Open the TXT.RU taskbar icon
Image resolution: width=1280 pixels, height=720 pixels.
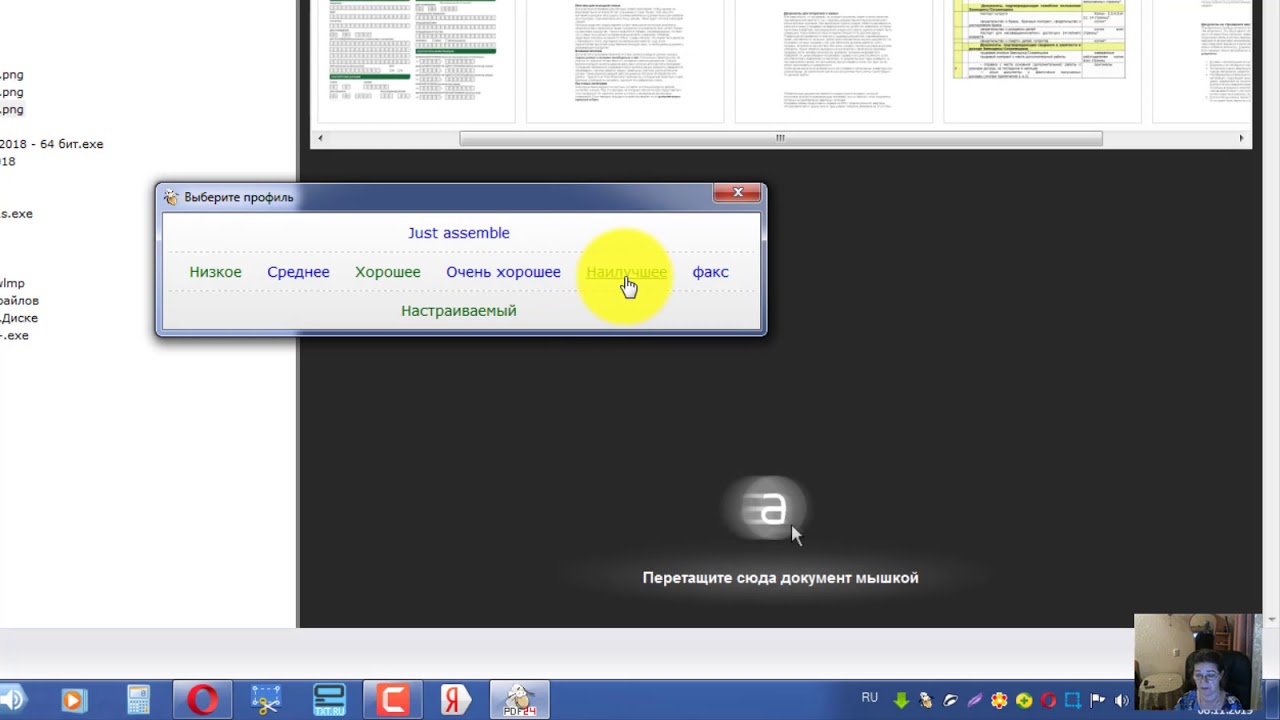click(329, 700)
